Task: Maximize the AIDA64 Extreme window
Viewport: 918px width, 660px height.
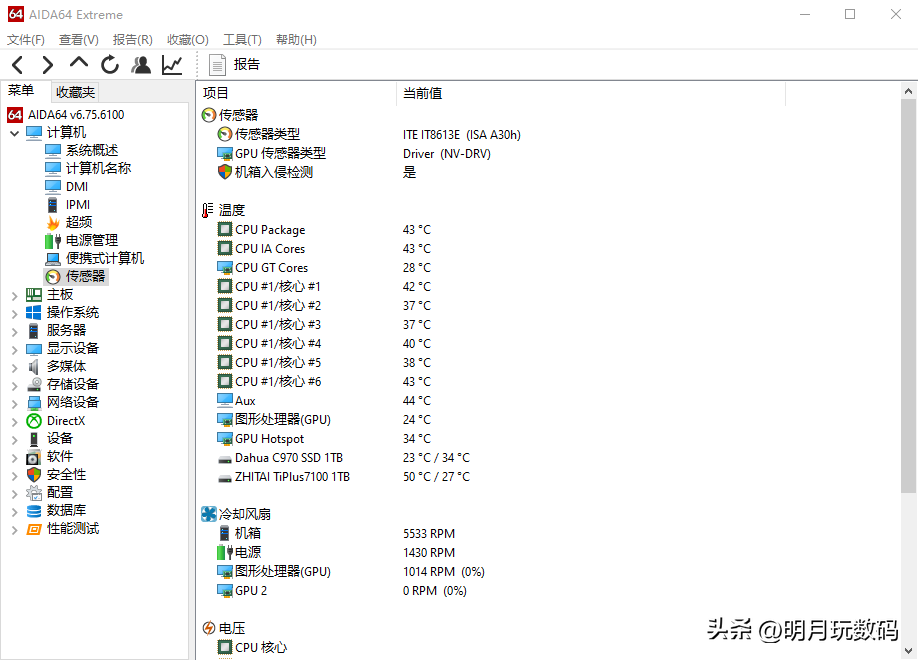Action: [850, 14]
